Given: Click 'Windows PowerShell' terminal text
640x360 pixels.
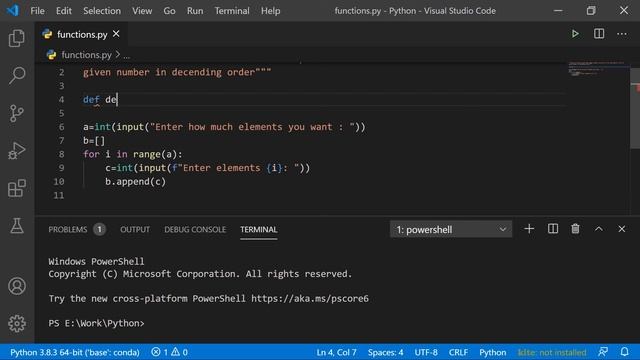Looking at the screenshot, I should point(96,261).
